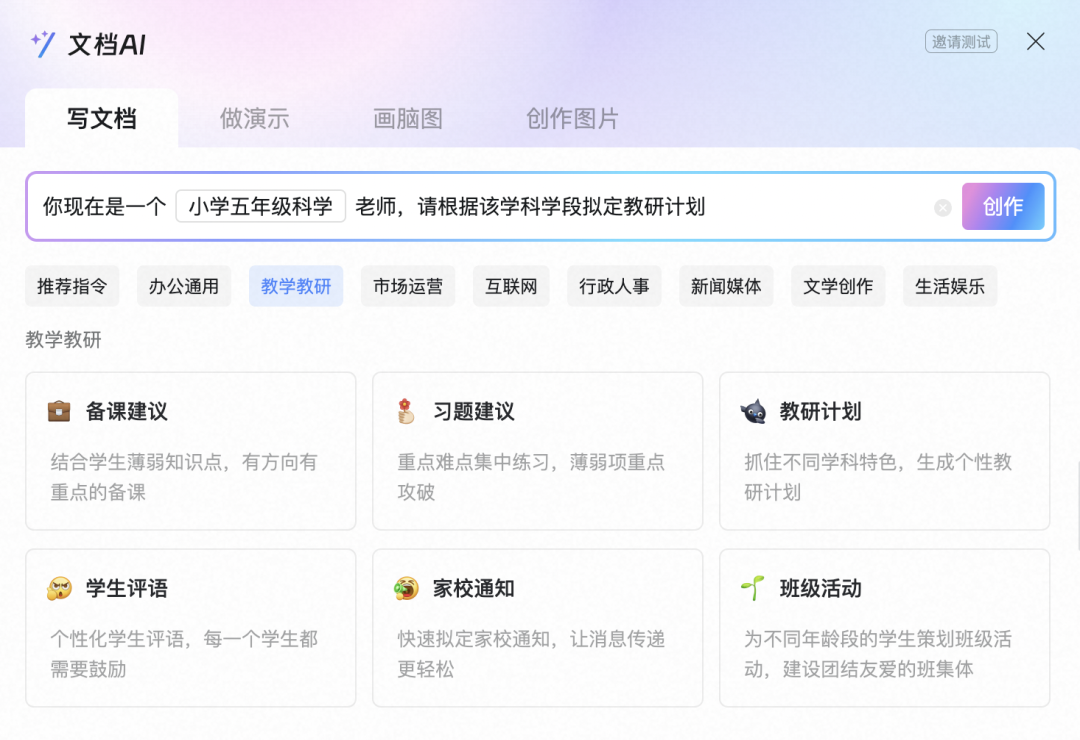Viewport: 1080px width, 740px height.
Task: Select the 创作图片 tab
Action: (x=572, y=119)
